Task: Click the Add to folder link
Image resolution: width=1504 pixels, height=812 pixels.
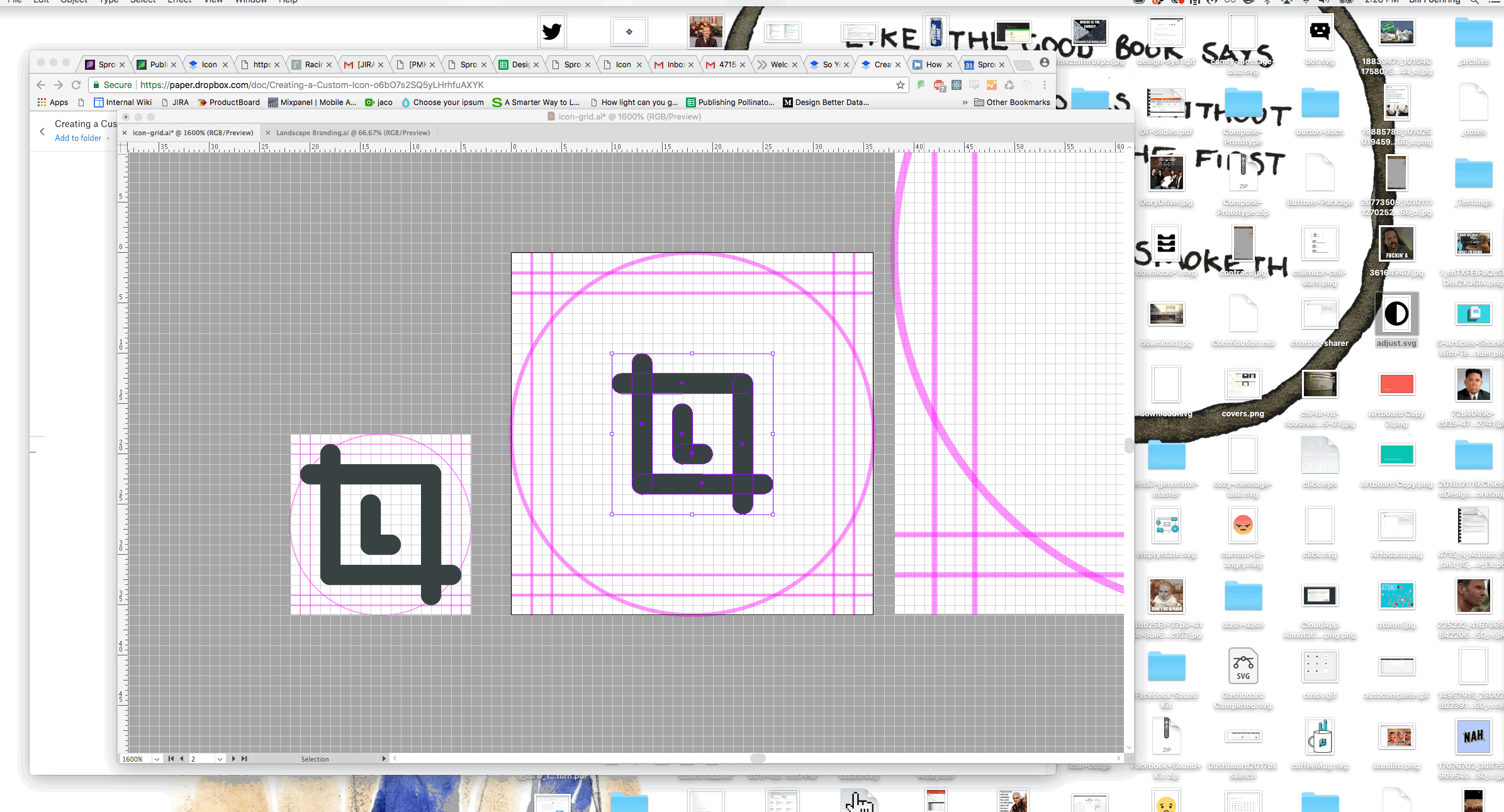Action: click(78, 138)
